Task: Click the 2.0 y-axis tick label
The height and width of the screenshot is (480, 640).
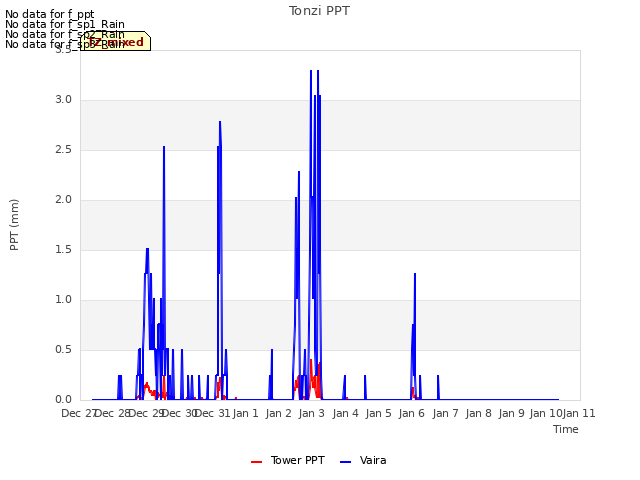Action: pyautogui.click(x=63, y=200)
